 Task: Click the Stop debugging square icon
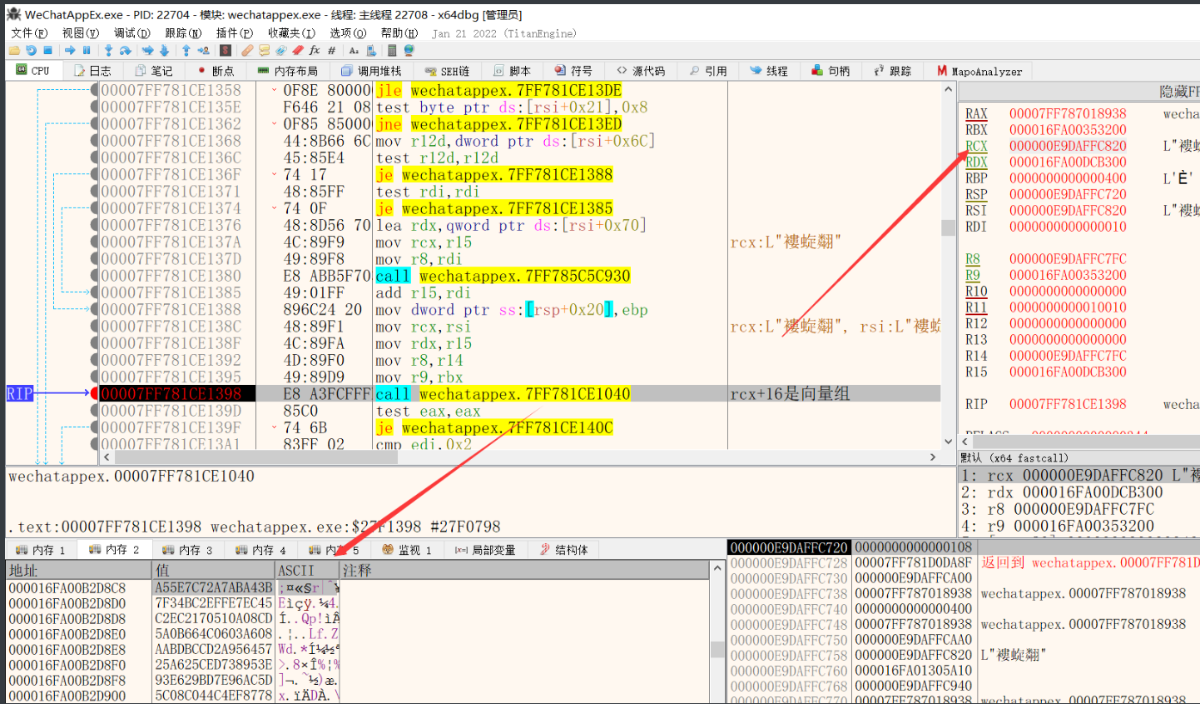point(48,50)
